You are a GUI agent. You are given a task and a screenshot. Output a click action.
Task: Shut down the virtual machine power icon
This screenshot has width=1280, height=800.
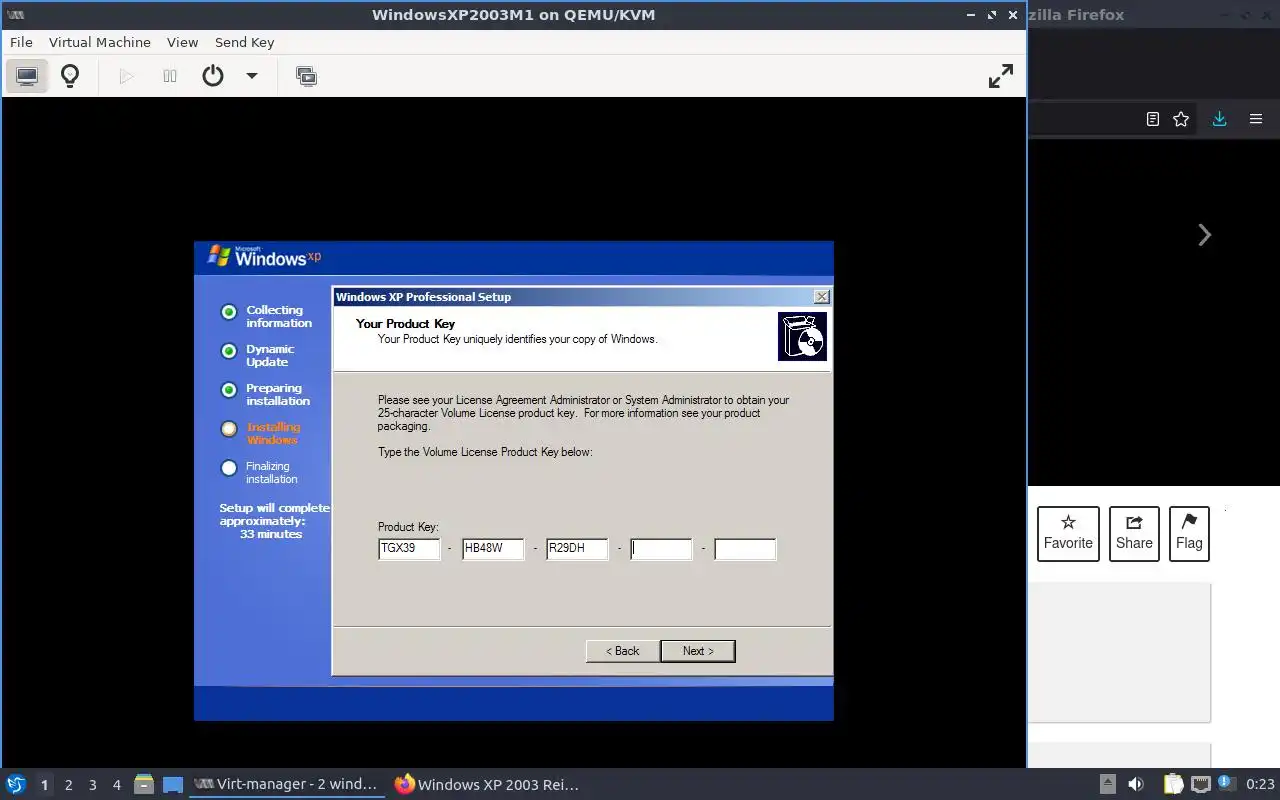click(x=213, y=76)
